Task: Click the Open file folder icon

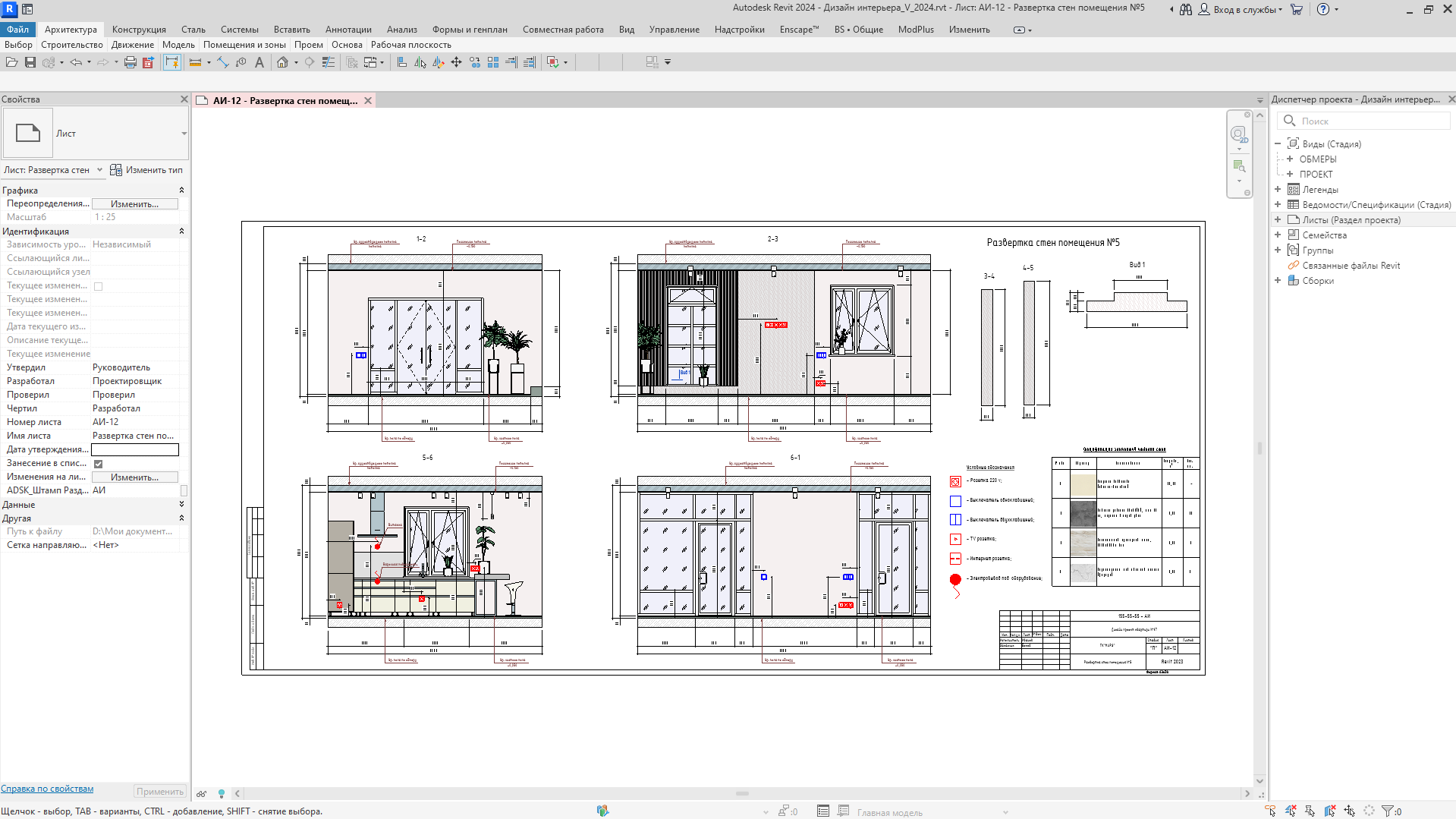Action: [11, 62]
